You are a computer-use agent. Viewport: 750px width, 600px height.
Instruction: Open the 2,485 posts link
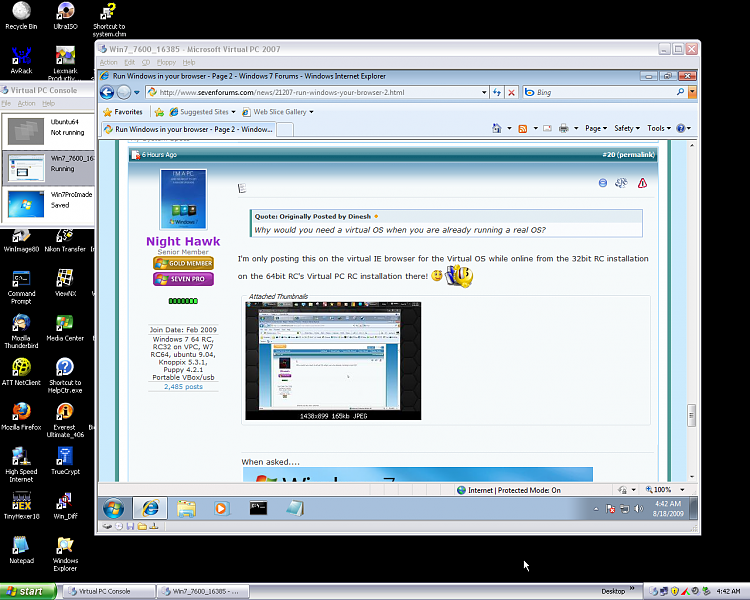click(183, 387)
